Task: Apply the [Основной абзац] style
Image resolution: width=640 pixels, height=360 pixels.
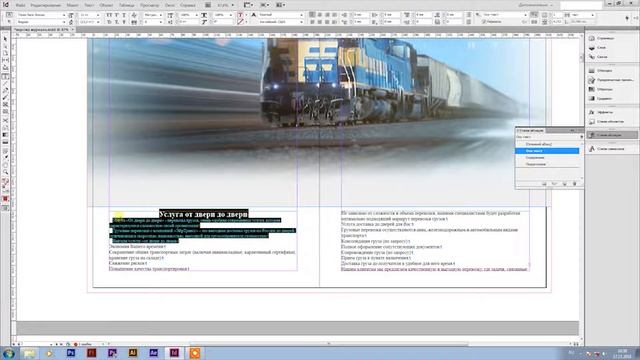Action: tap(547, 144)
